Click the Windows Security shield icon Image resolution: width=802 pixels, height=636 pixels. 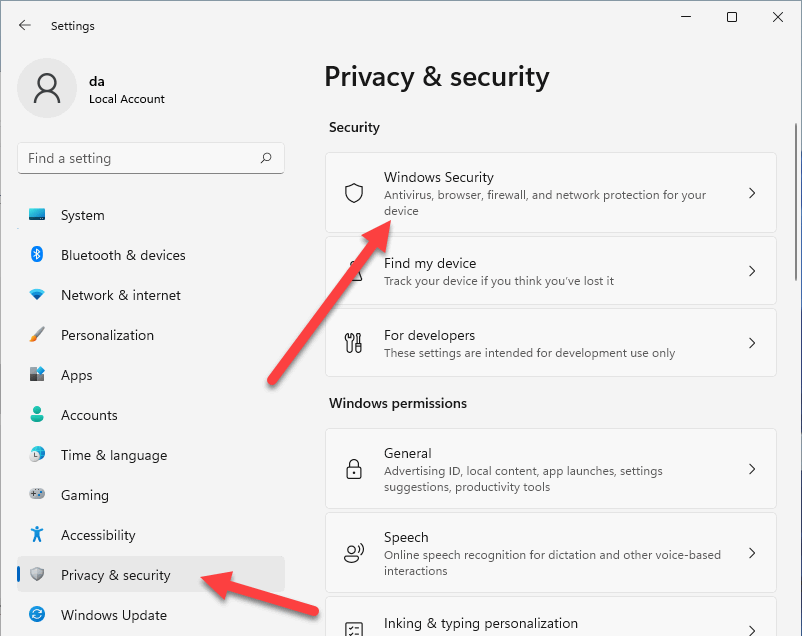click(x=354, y=193)
